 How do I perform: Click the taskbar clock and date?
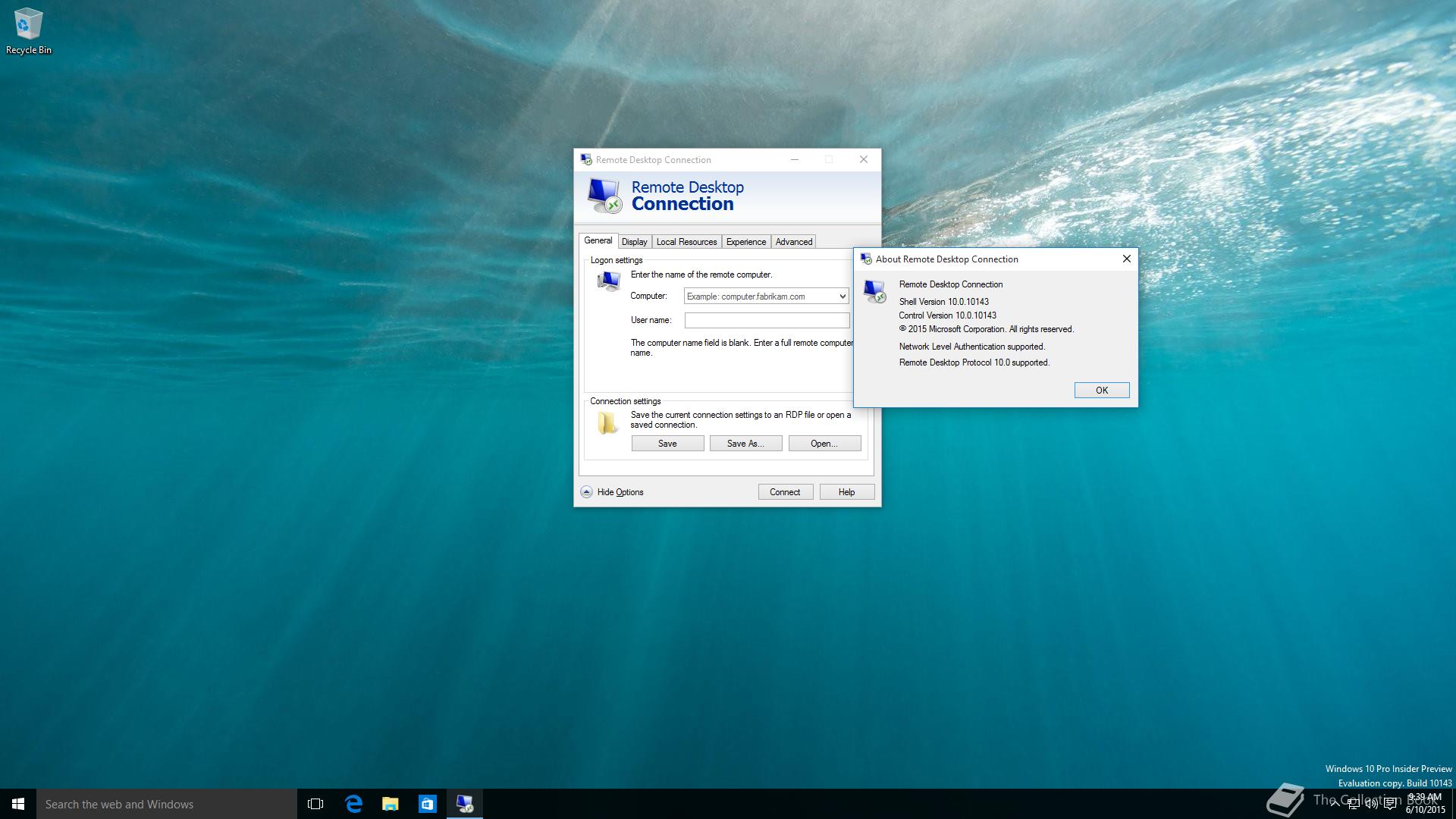point(1426,804)
